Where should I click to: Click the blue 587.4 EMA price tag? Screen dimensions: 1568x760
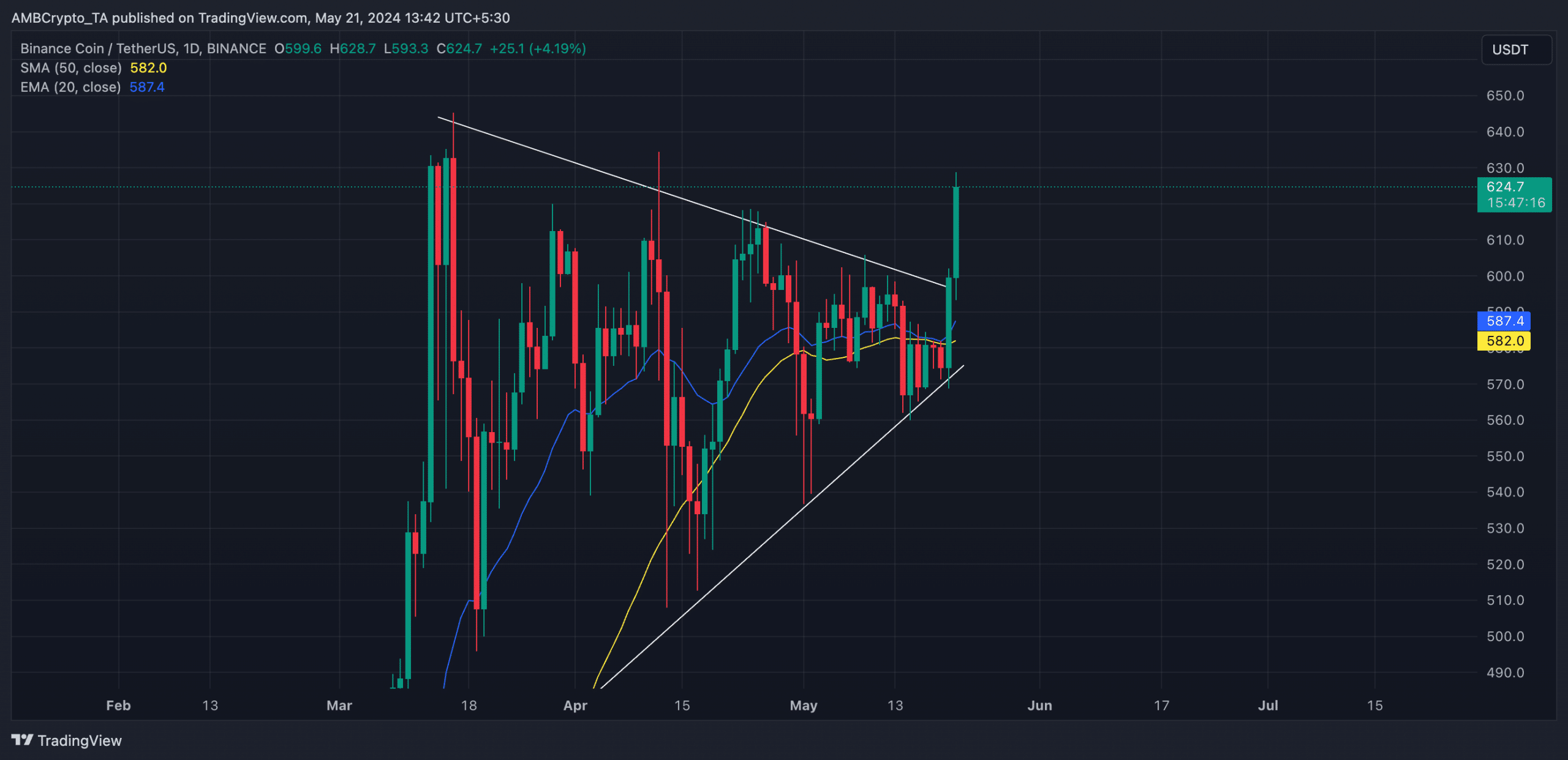tap(1504, 321)
